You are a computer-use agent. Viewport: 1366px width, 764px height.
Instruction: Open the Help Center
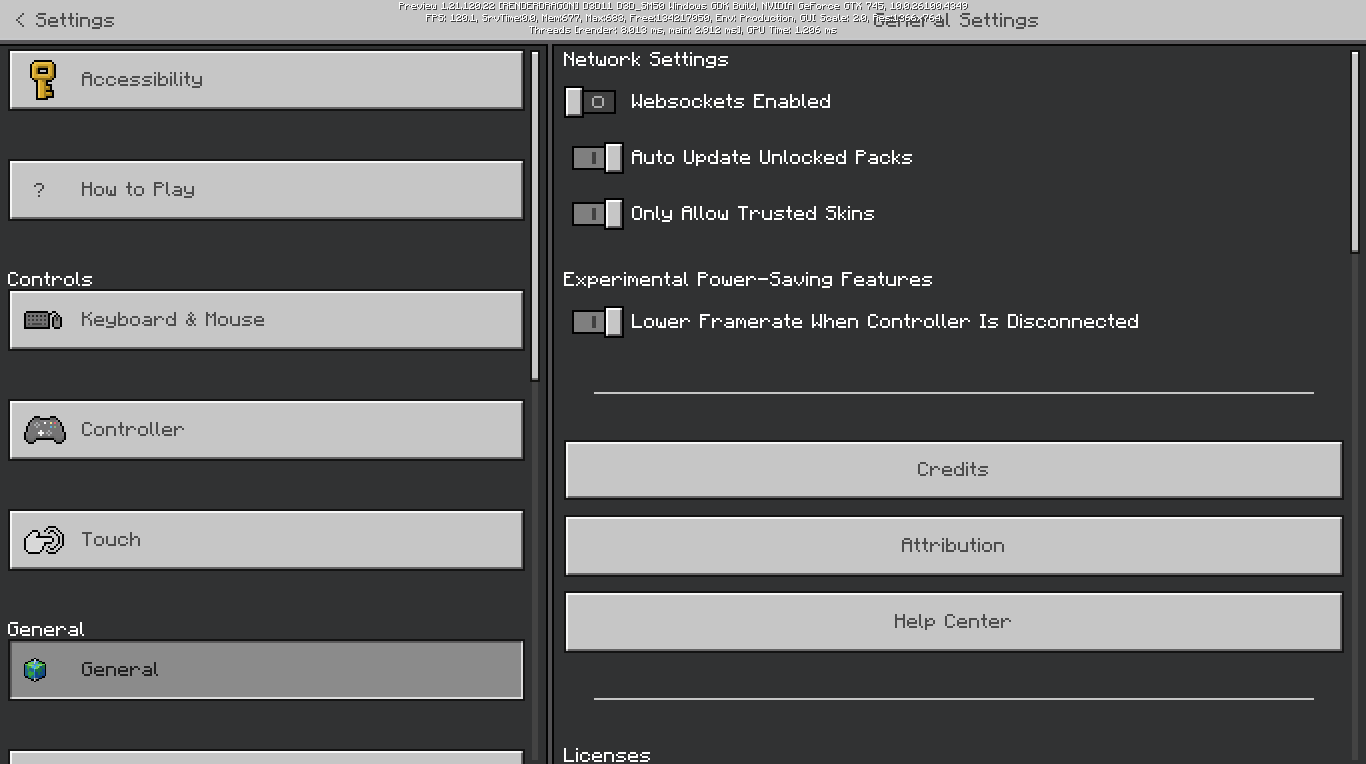point(953,621)
